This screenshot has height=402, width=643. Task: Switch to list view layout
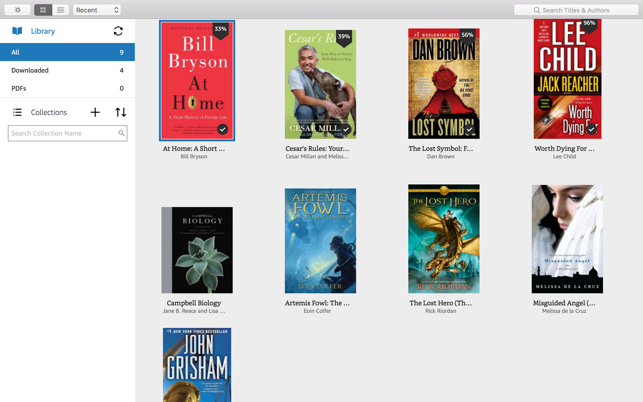click(61, 10)
